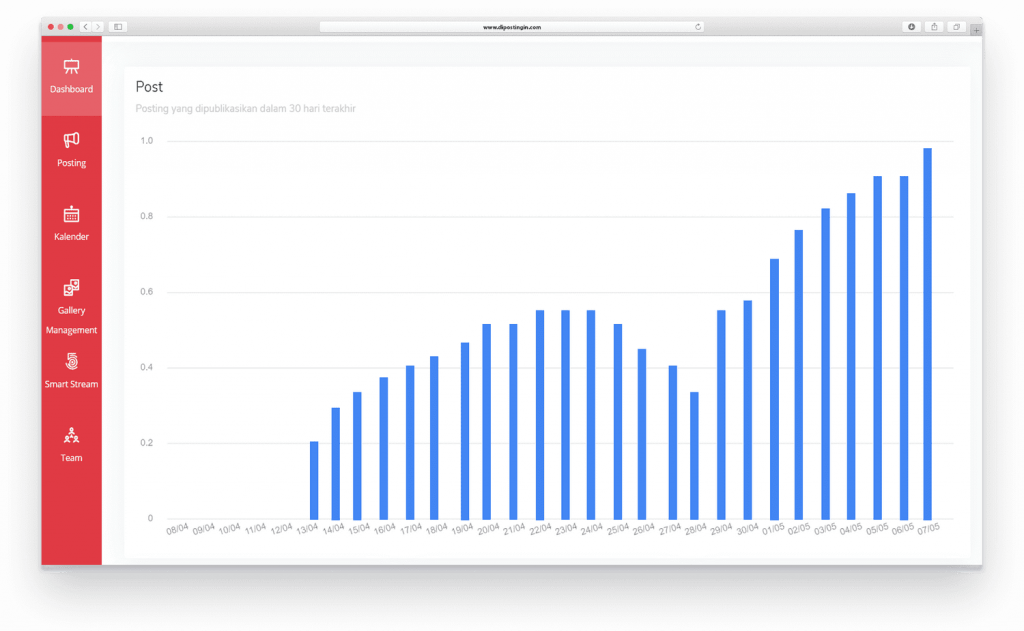Select the 28/04 bar in chart
1024x631 pixels.
(x=695, y=455)
